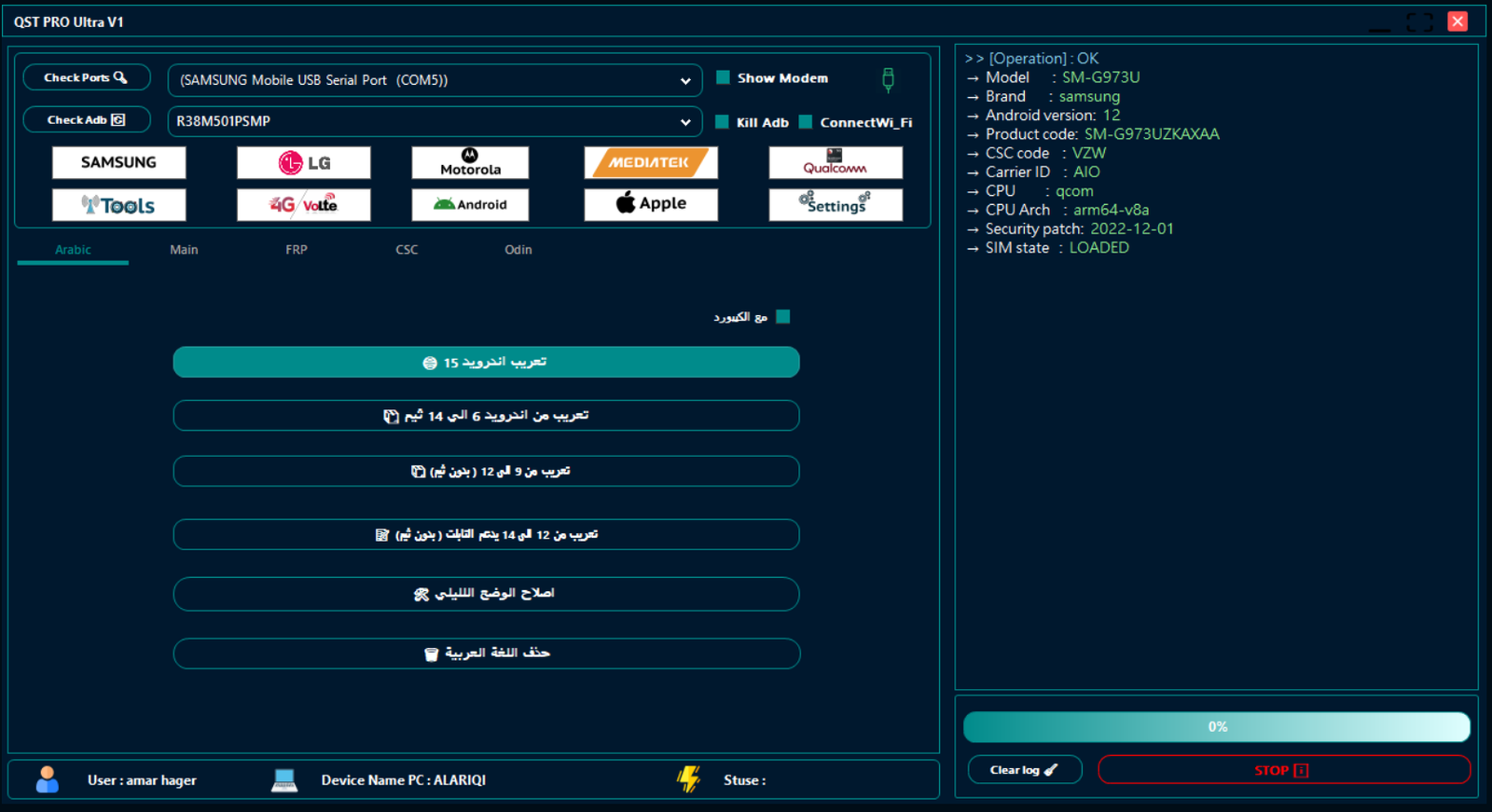Viewport: 1492px width, 812px height.
Task: Click CPU Arch arm64-v8a value
Action: pos(1111,210)
